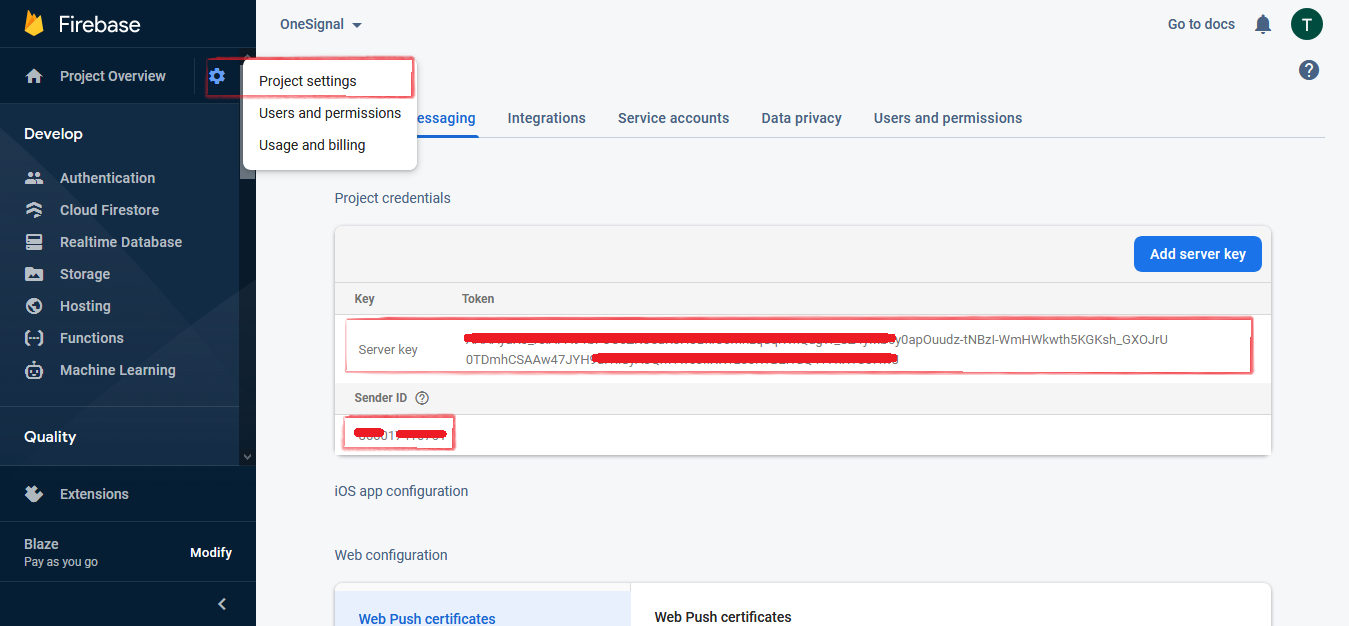The height and width of the screenshot is (626, 1349).
Task: Navigate to Hosting
Action: [x=85, y=306]
